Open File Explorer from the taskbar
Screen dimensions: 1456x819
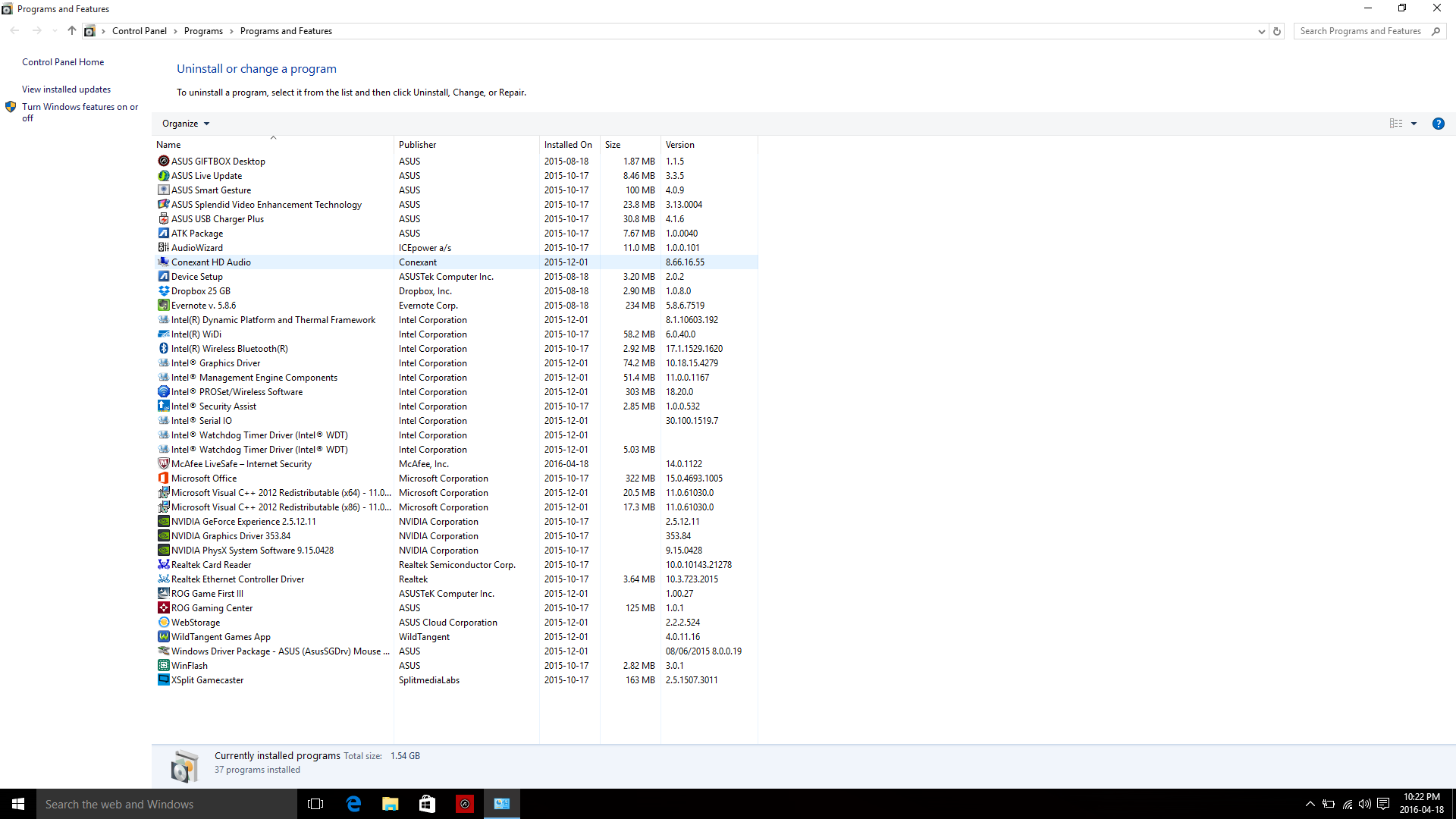click(391, 804)
